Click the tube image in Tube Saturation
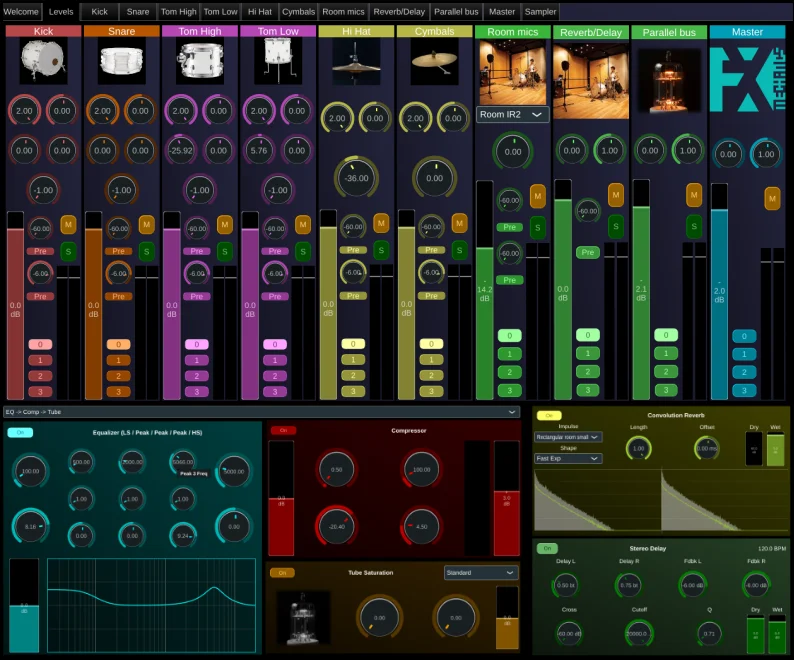794x660 pixels. (x=296, y=617)
